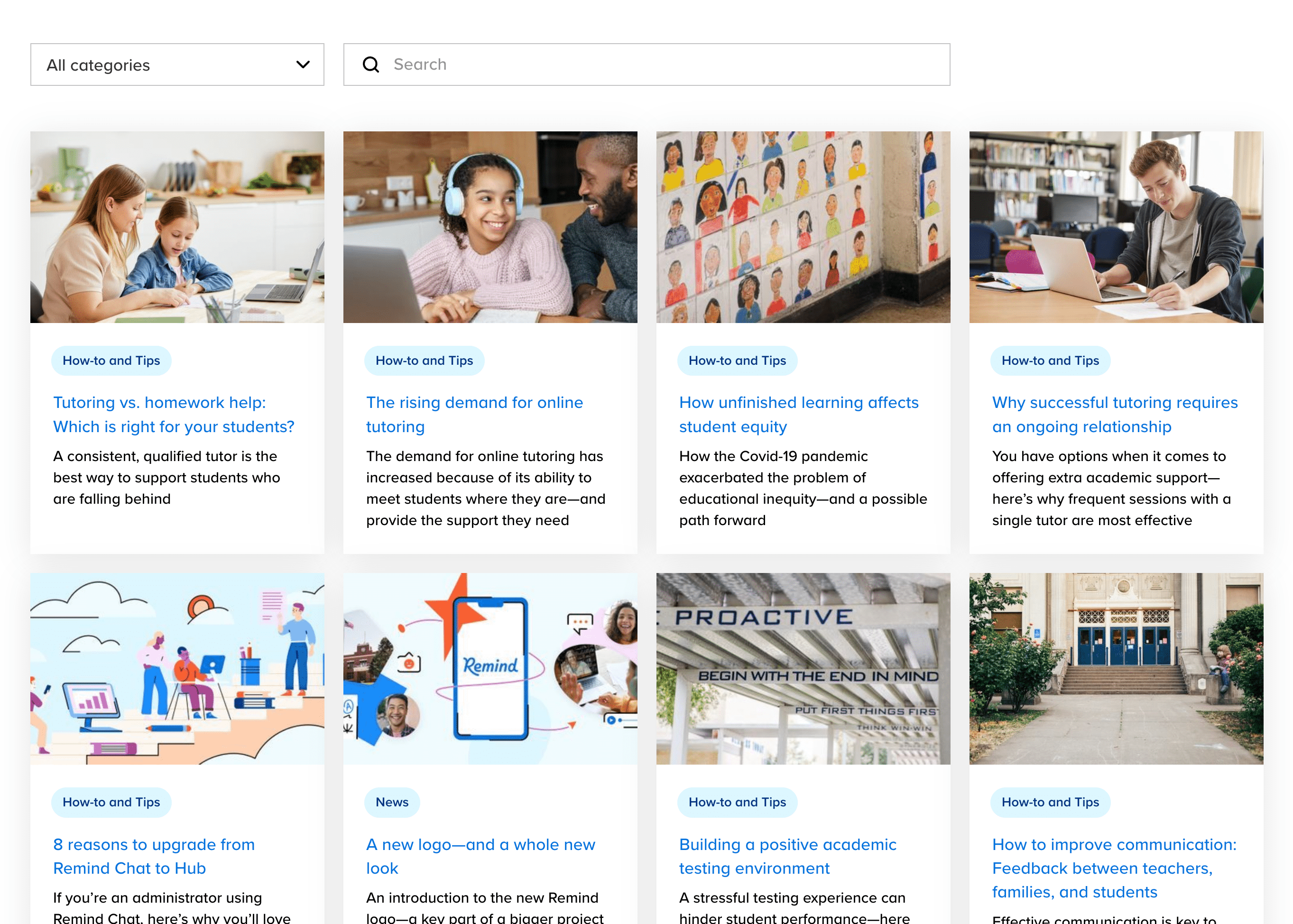Click the chevron arrow on the categories dropdown

[x=303, y=65]
